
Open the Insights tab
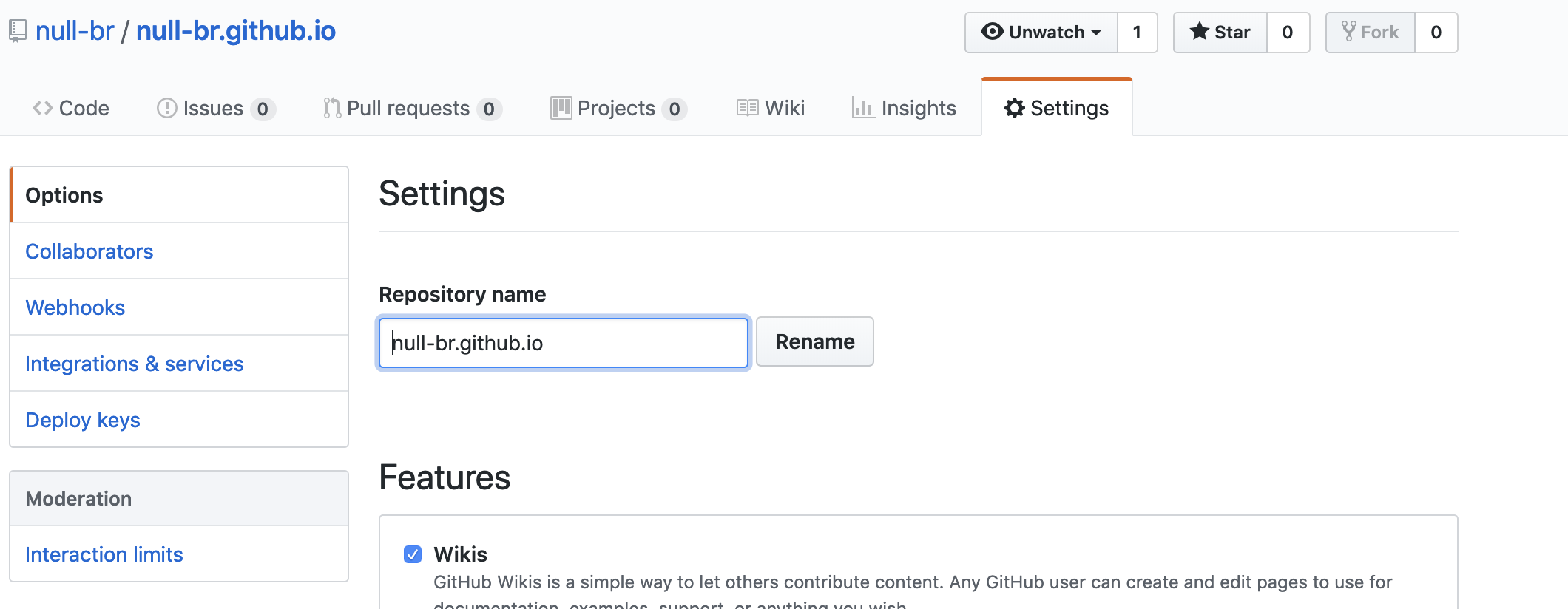(904, 108)
